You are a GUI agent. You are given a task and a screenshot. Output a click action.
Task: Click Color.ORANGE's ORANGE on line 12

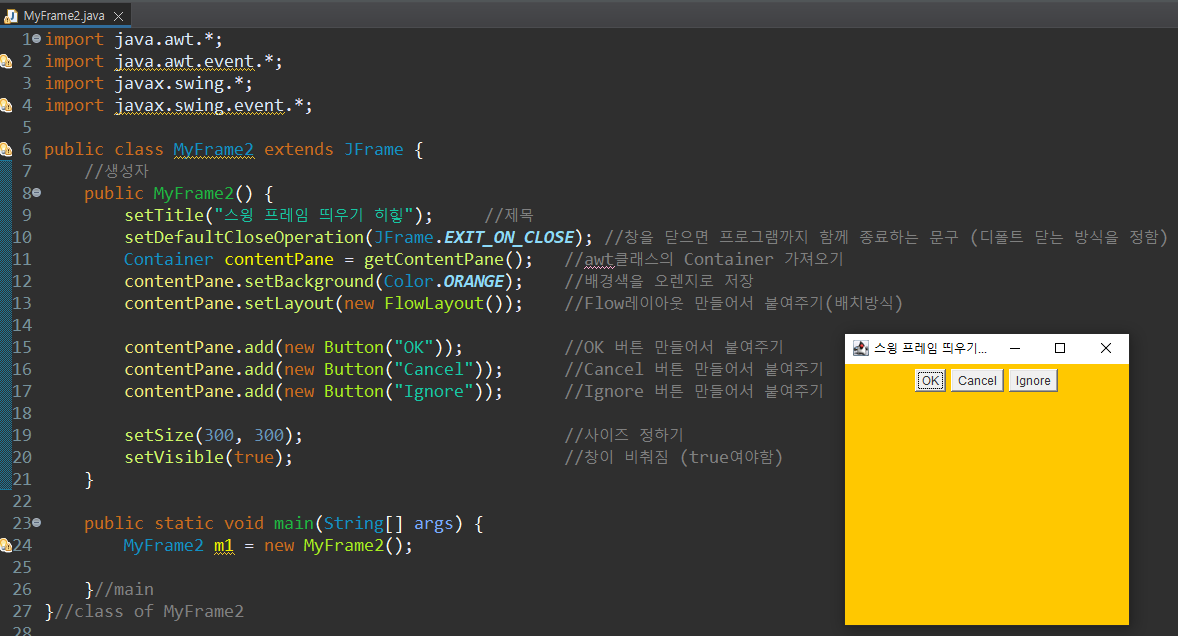click(473, 281)
